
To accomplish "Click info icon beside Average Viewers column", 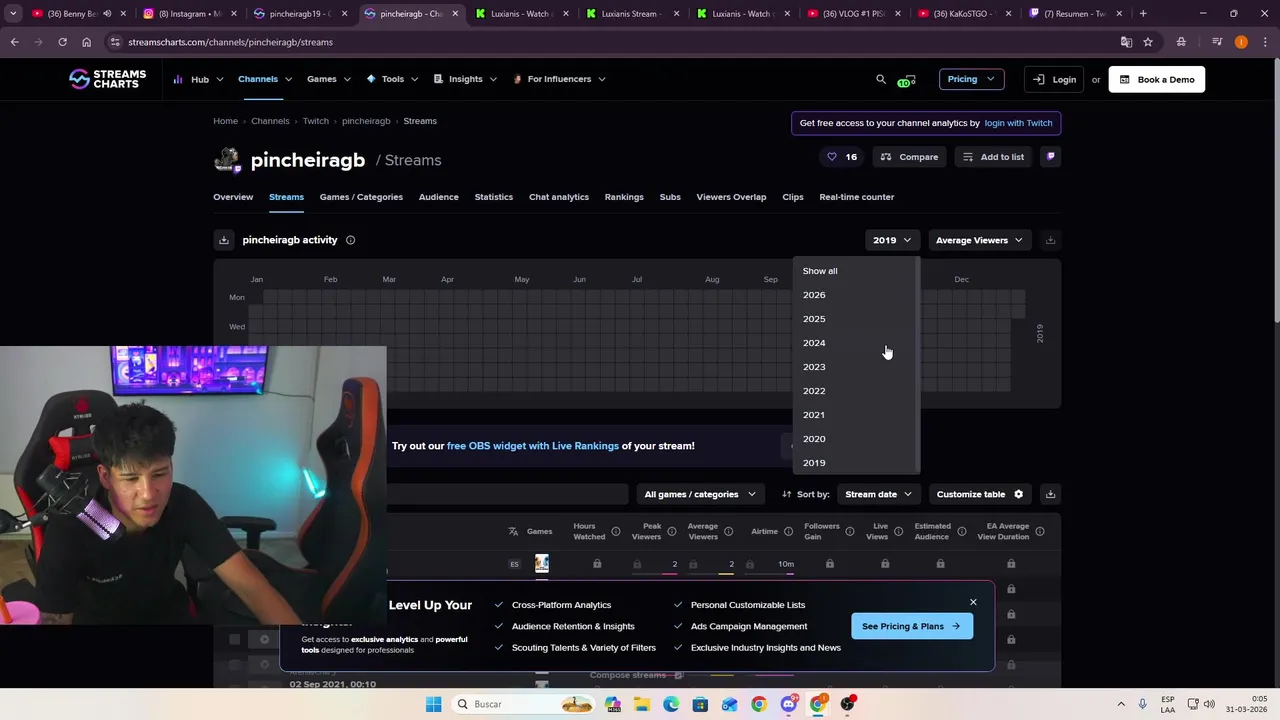I will pyautogui.click(x=728, y=532).
